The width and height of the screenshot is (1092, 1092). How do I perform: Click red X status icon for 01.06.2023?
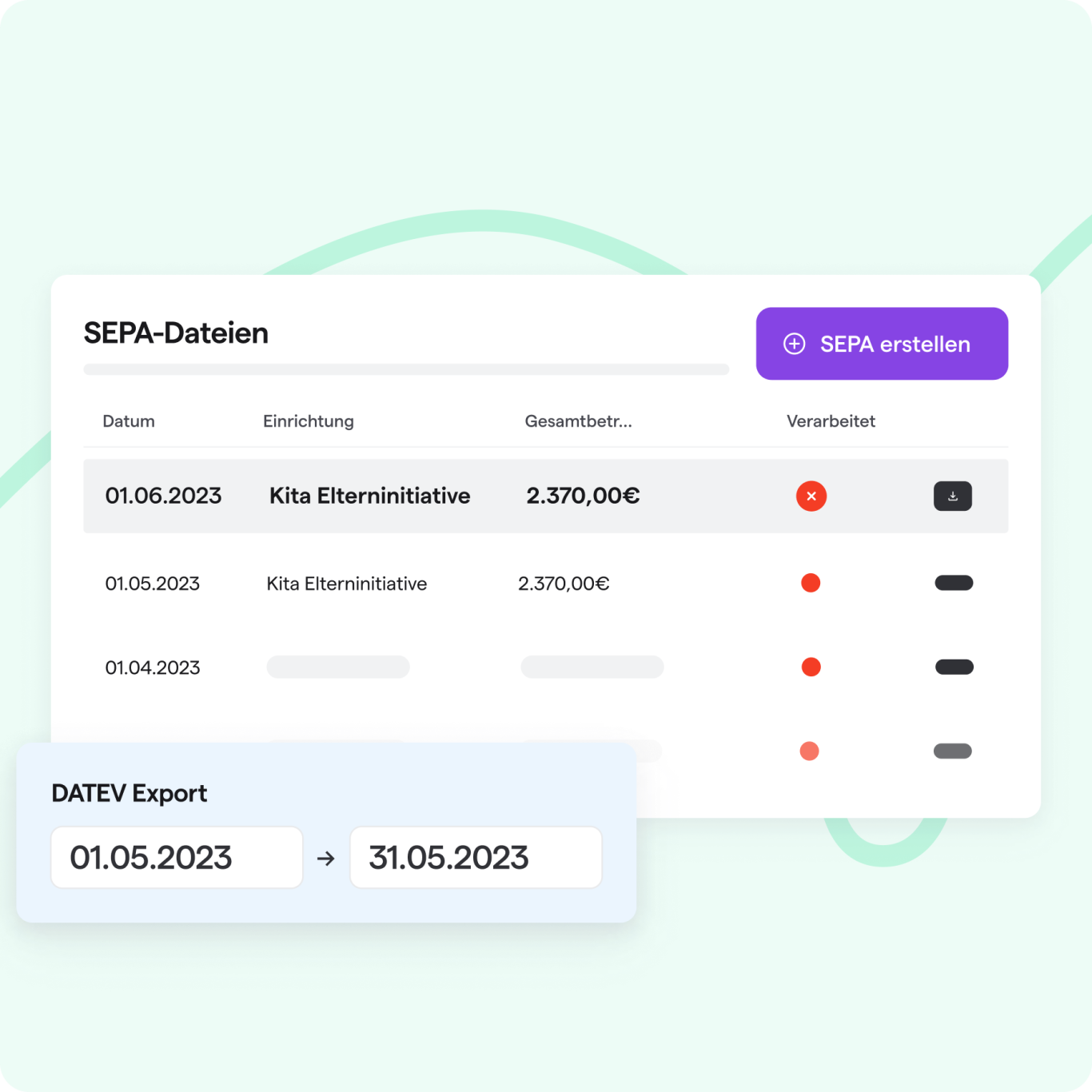click(811, 496)
